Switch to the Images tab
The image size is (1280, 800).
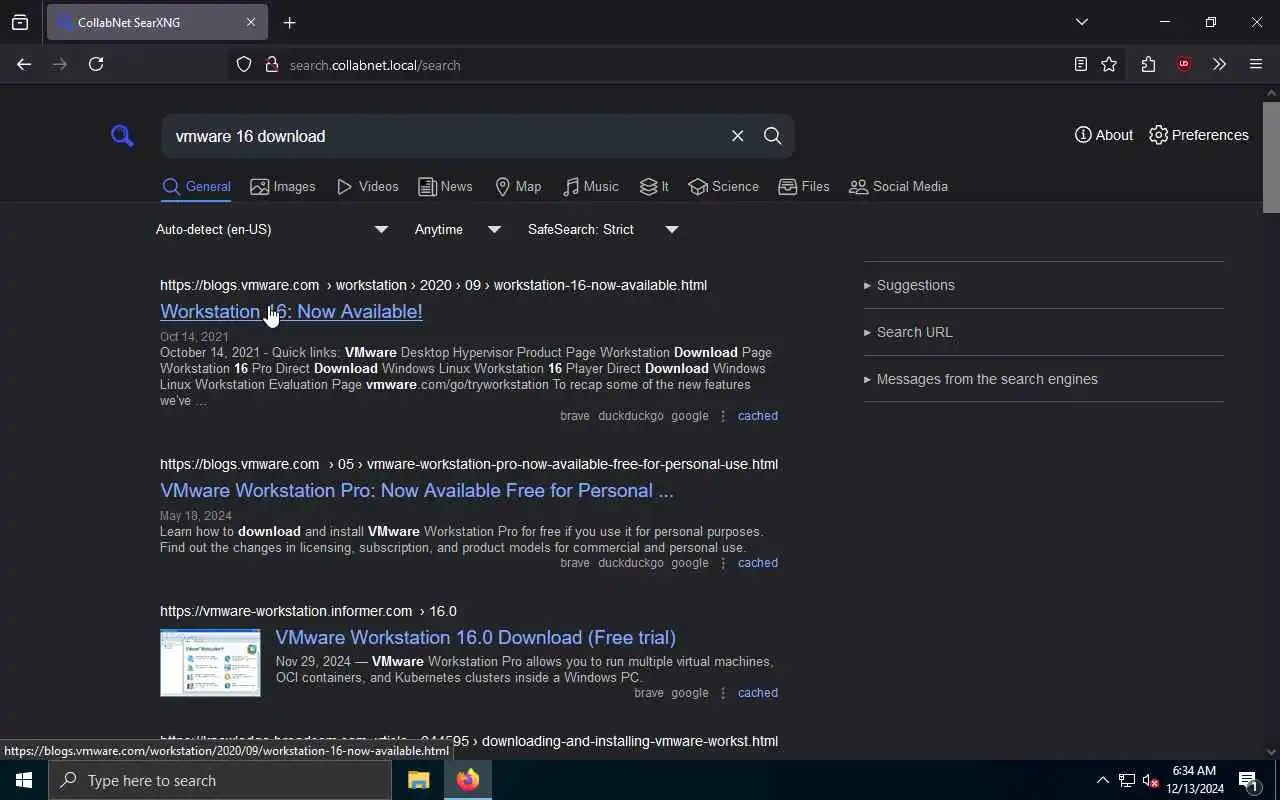(283, 187)
